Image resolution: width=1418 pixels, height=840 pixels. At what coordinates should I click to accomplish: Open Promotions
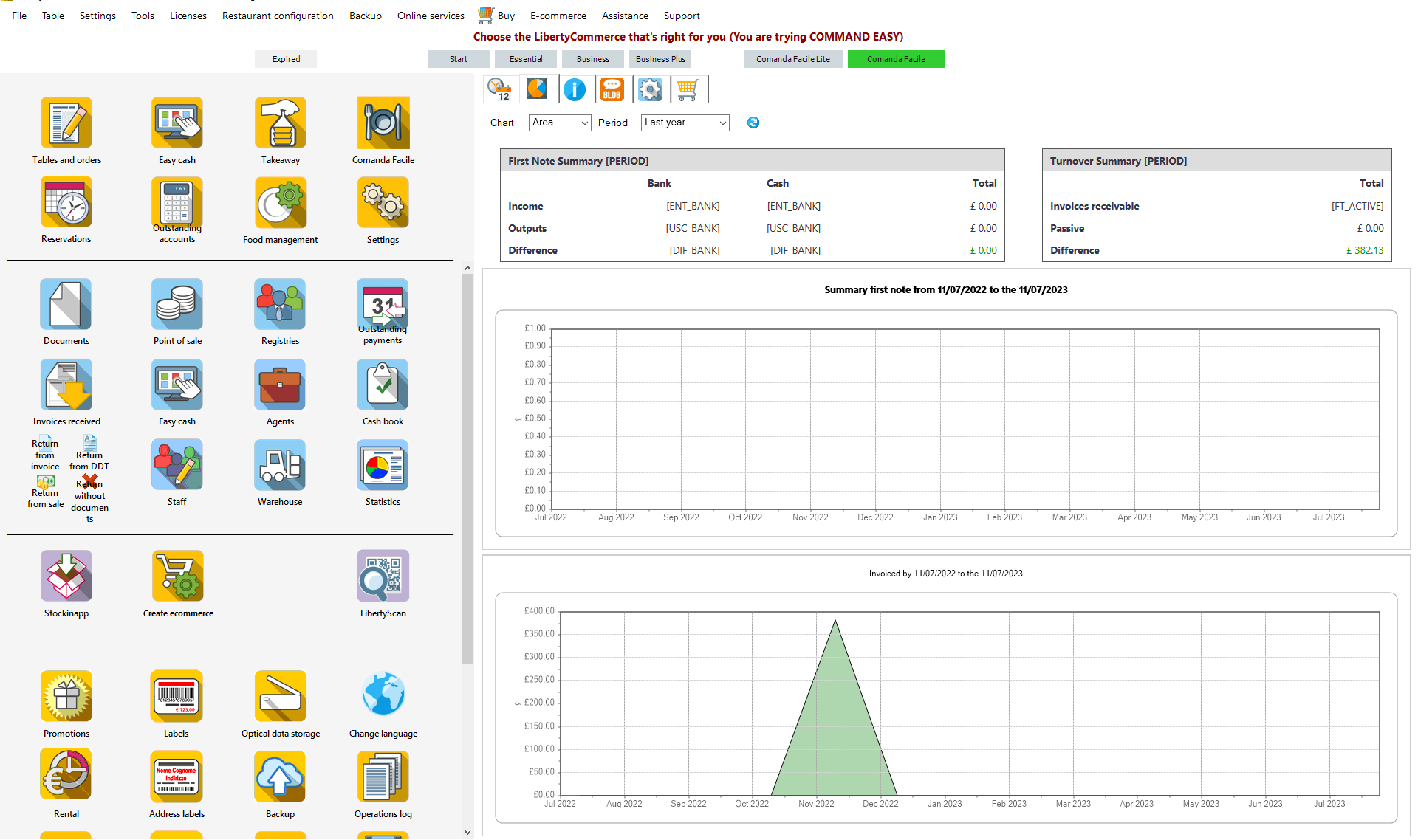point(66,696)
